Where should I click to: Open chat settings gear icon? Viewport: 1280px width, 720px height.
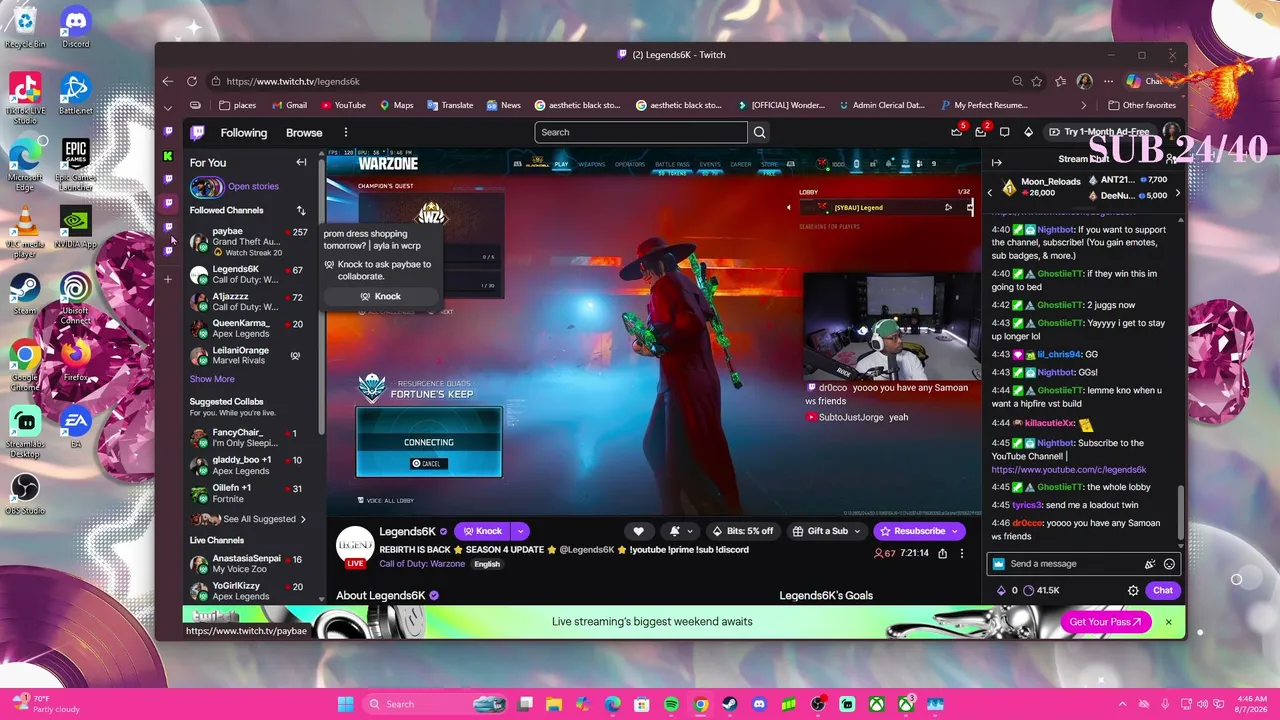[x=1133, y=590]
